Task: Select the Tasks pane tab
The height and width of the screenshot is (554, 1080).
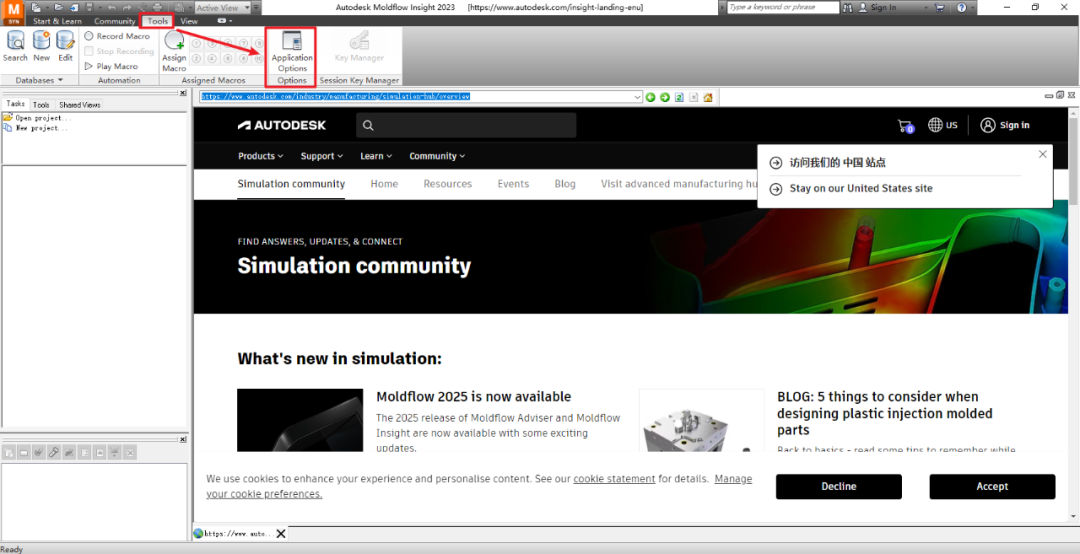Action: click(x=16, y=104)
